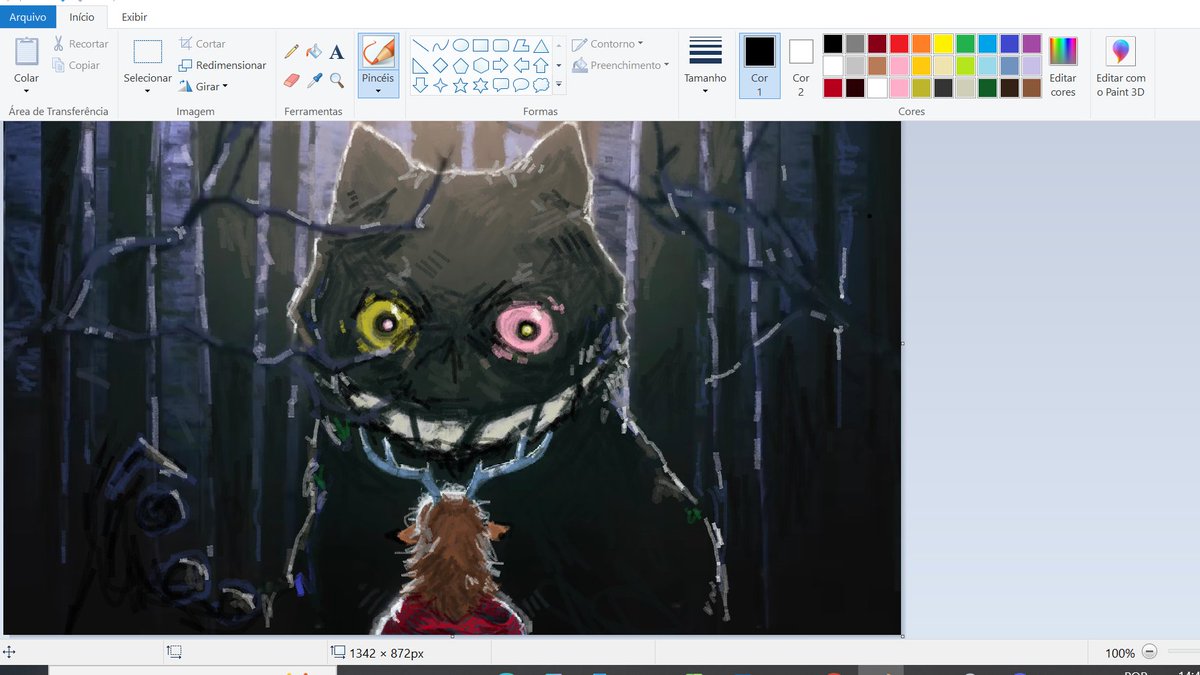The width and height of the screenshot is (1200, 675).
Task: Choose the hexagon shape
Action: (481, 65)
